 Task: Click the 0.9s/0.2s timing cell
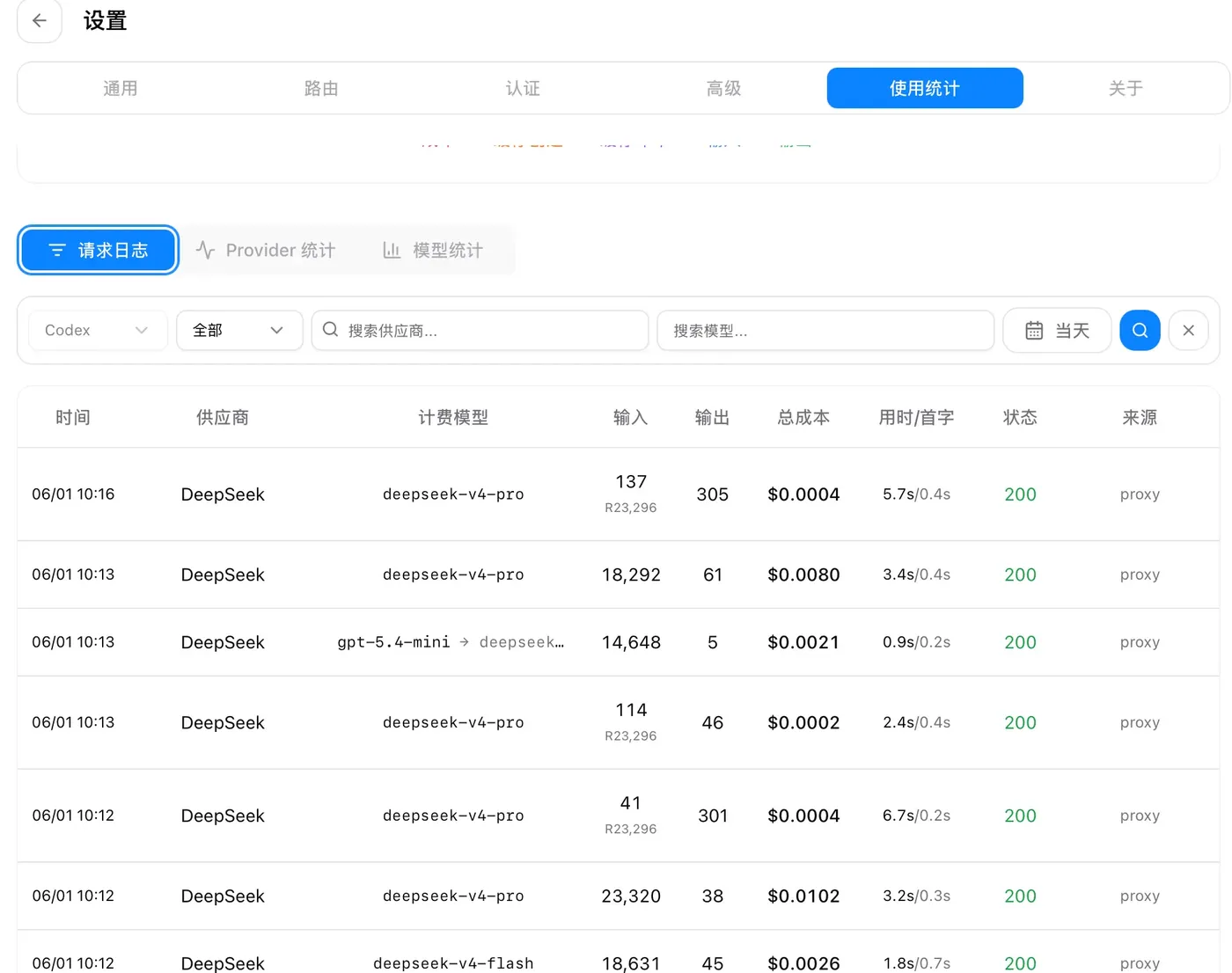[x=917, y=642]
